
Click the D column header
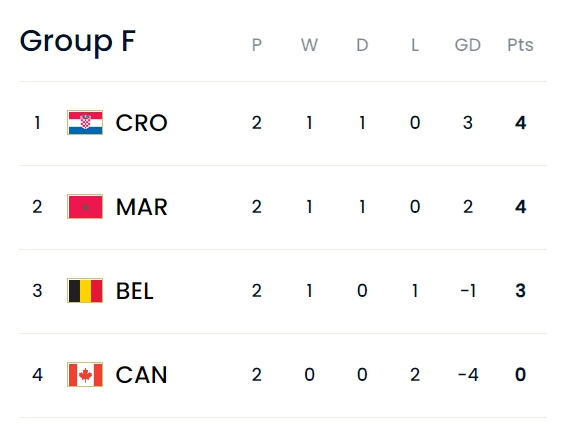click(362, 45)
